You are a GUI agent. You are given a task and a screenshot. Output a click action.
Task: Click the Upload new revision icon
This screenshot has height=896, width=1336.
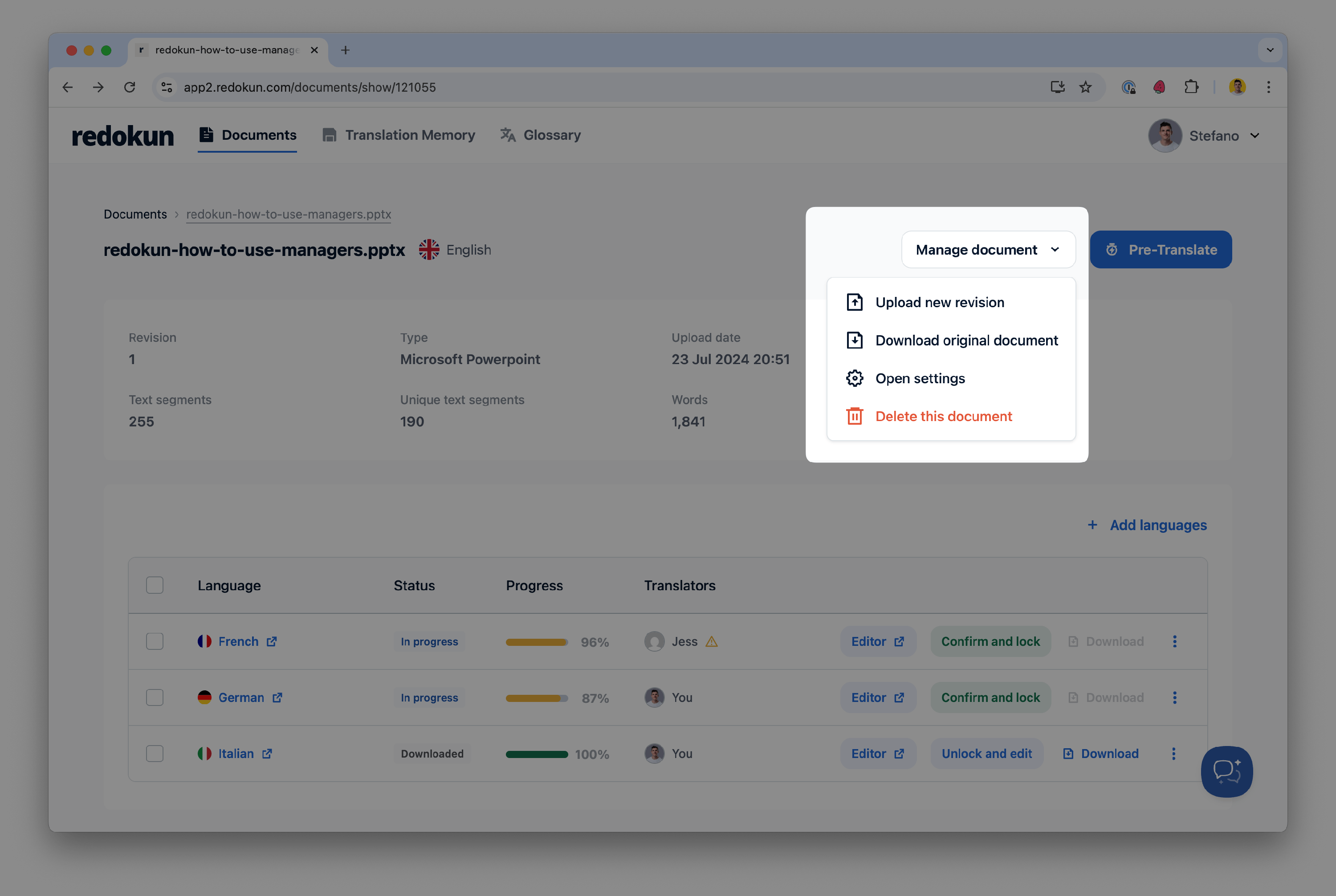pyautogui.click(x=854, y=302)
